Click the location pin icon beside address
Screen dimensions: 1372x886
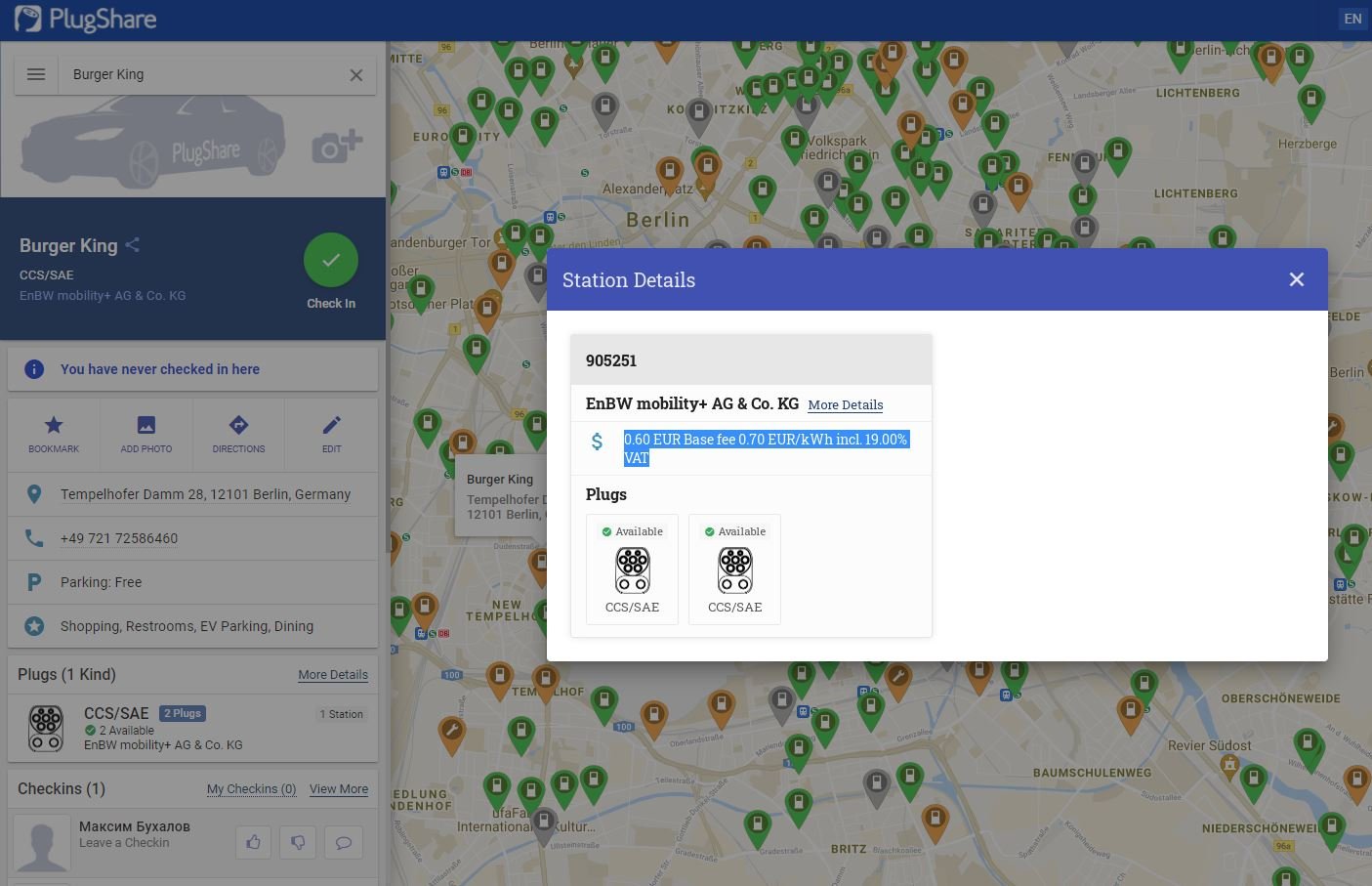coord(34,494)
